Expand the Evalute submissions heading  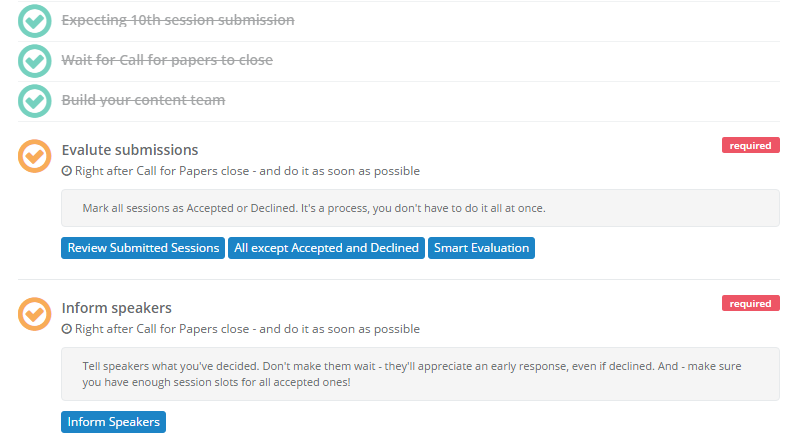(x=130, y=150)
